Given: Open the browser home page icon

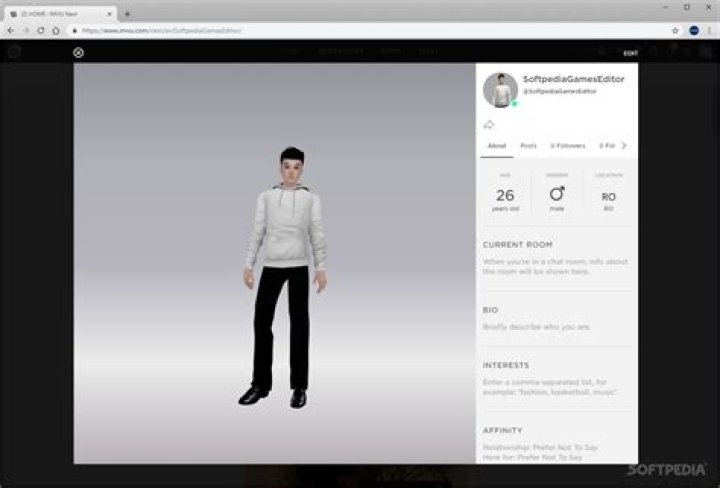Looking at the screenshot, I should click(x=56, y=31).
